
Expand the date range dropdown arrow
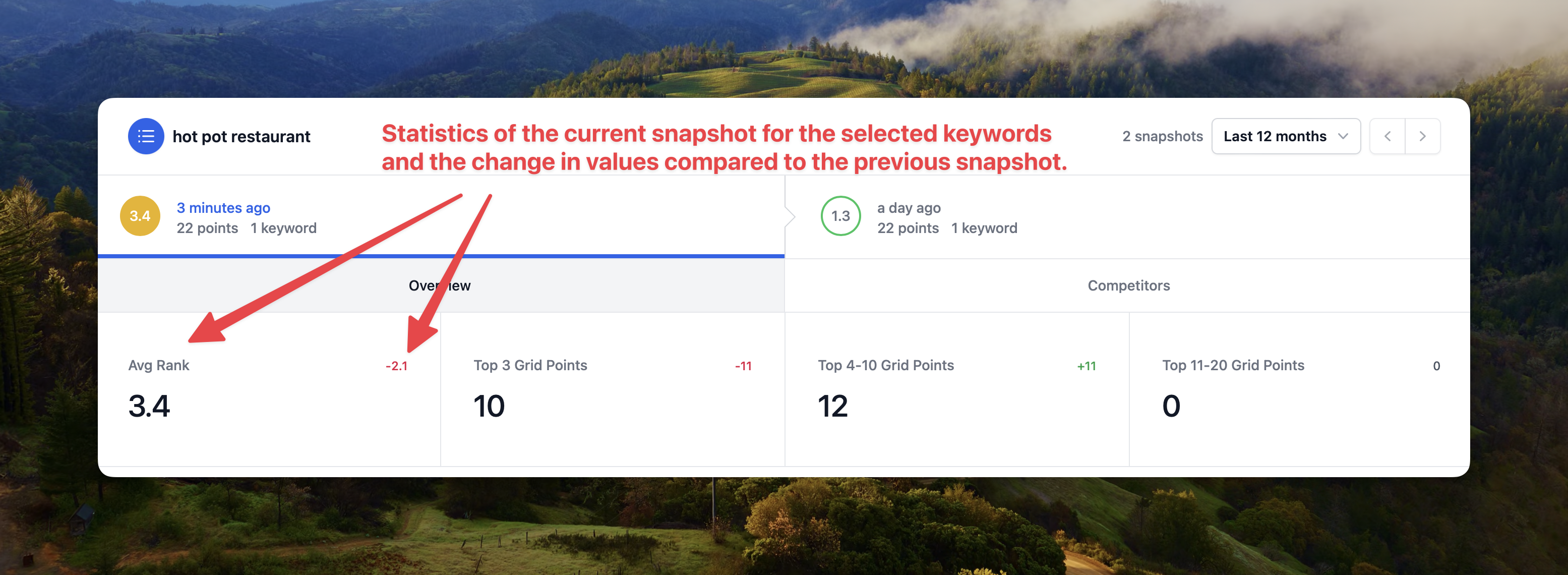tap(1343, 137)
